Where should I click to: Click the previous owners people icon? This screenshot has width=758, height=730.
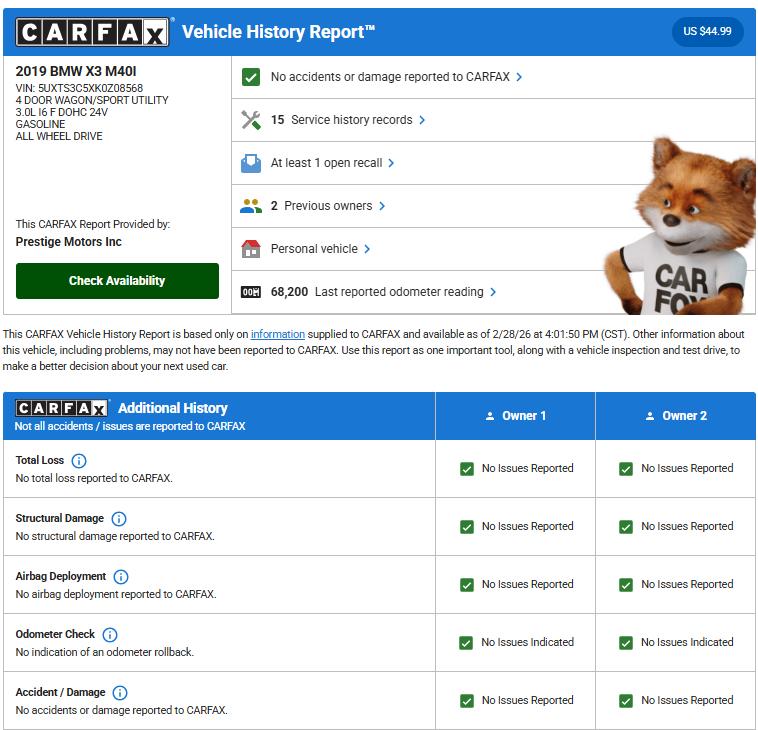point(251,206)
